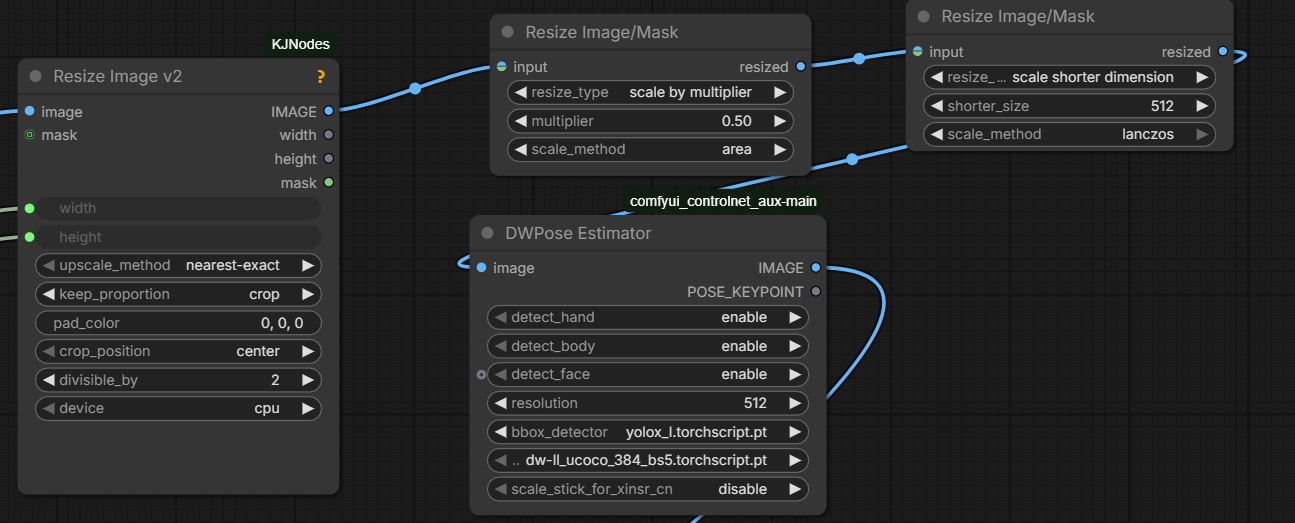
Task: Open the Resize Image v2 help question mark
Action: 321,76
